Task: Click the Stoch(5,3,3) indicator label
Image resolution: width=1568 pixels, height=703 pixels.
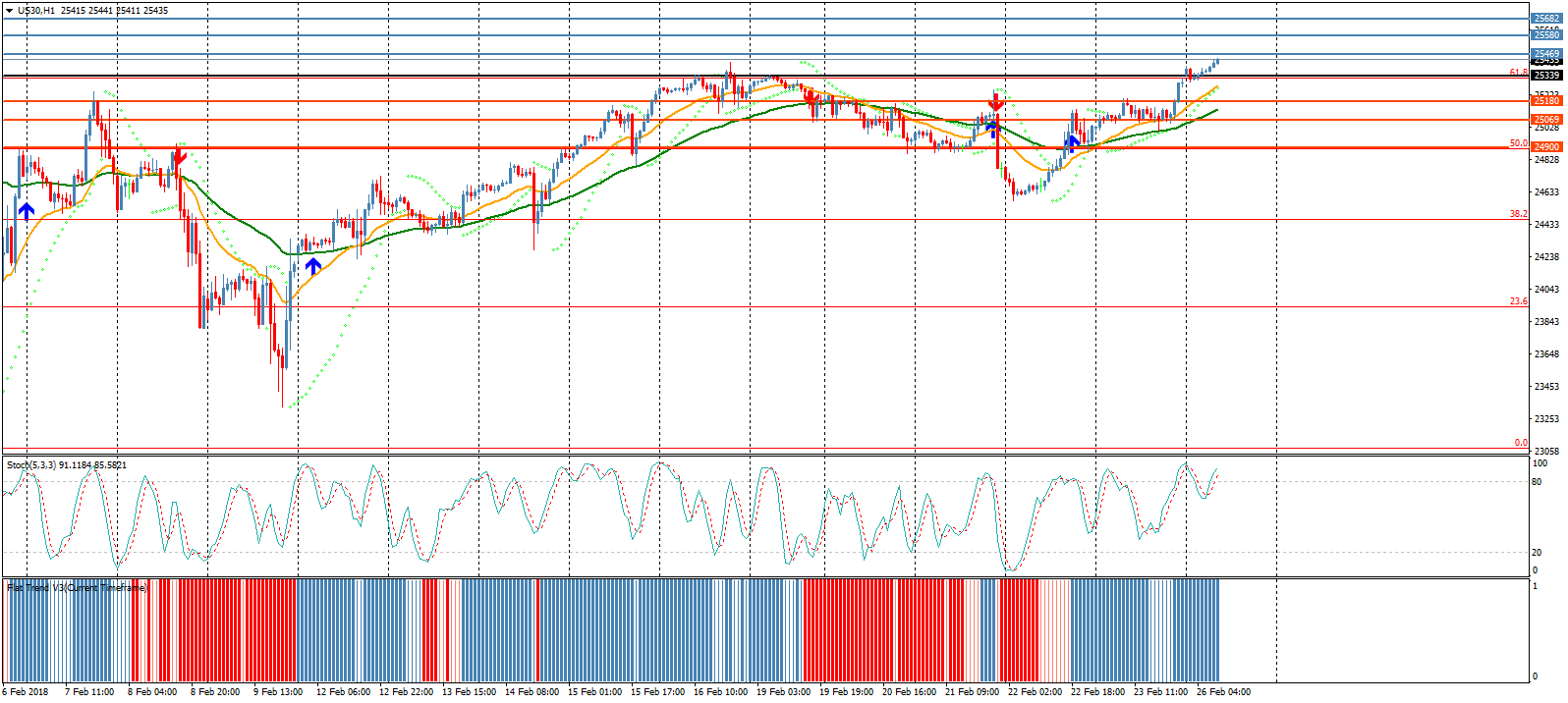Action: [66, 464]
